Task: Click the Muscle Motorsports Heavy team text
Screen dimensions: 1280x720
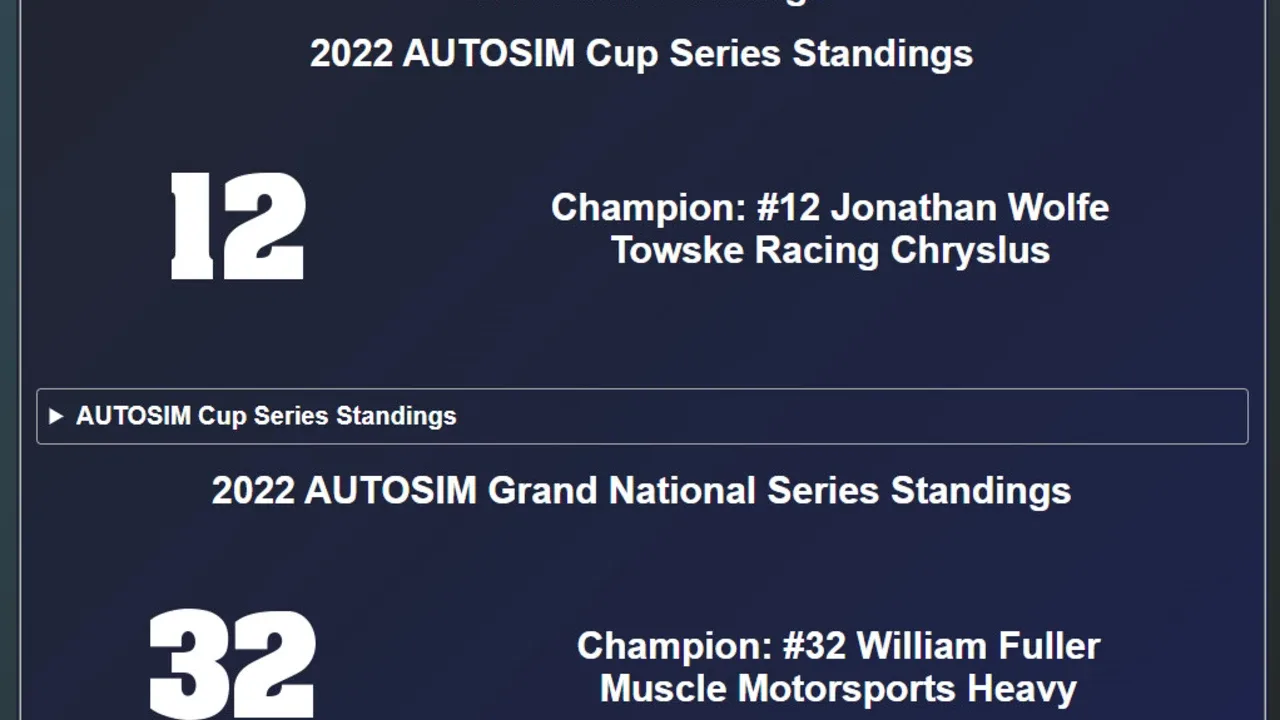Action: tap(838, 688)
